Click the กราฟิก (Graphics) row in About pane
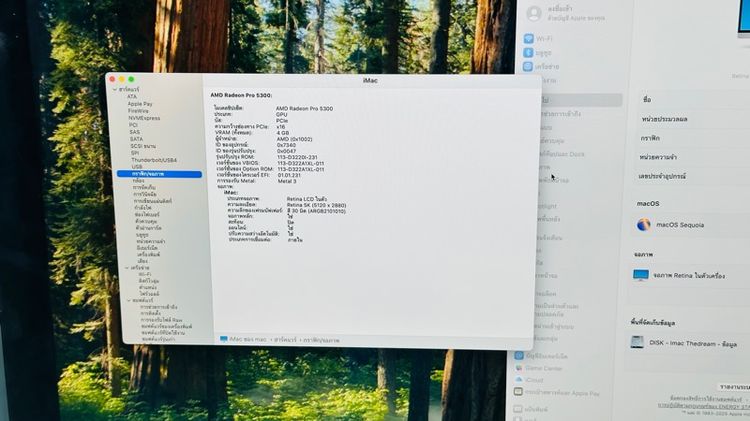 coord(693,138)
